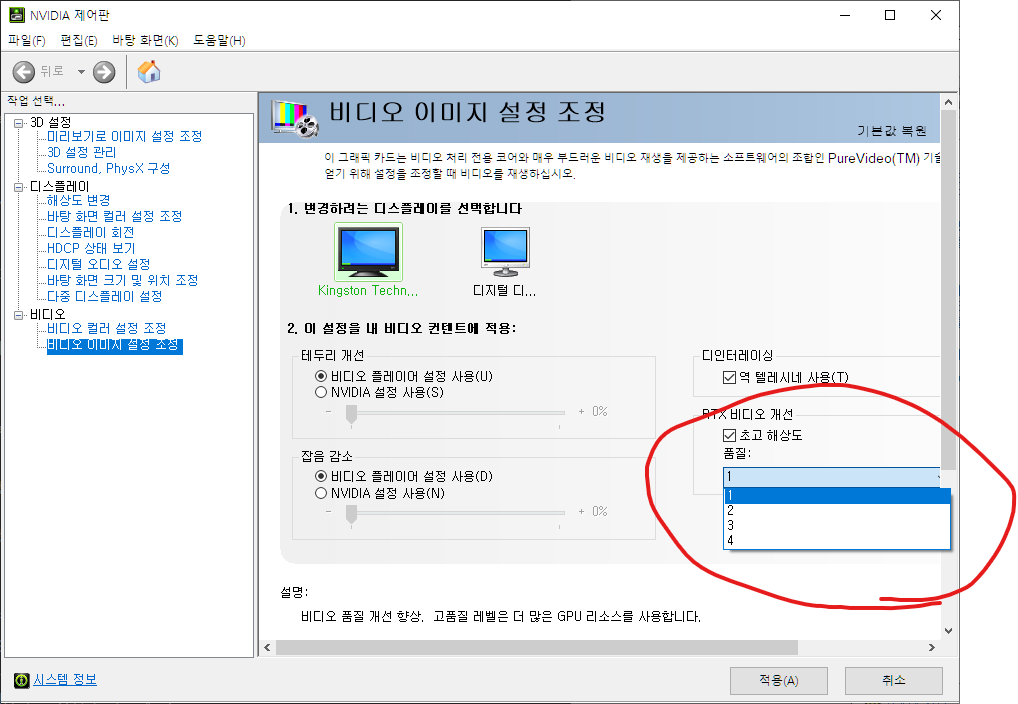1018x704 pixels.
Task: Collapse the 디스플레이 tree node
Action: pos(18,187)
